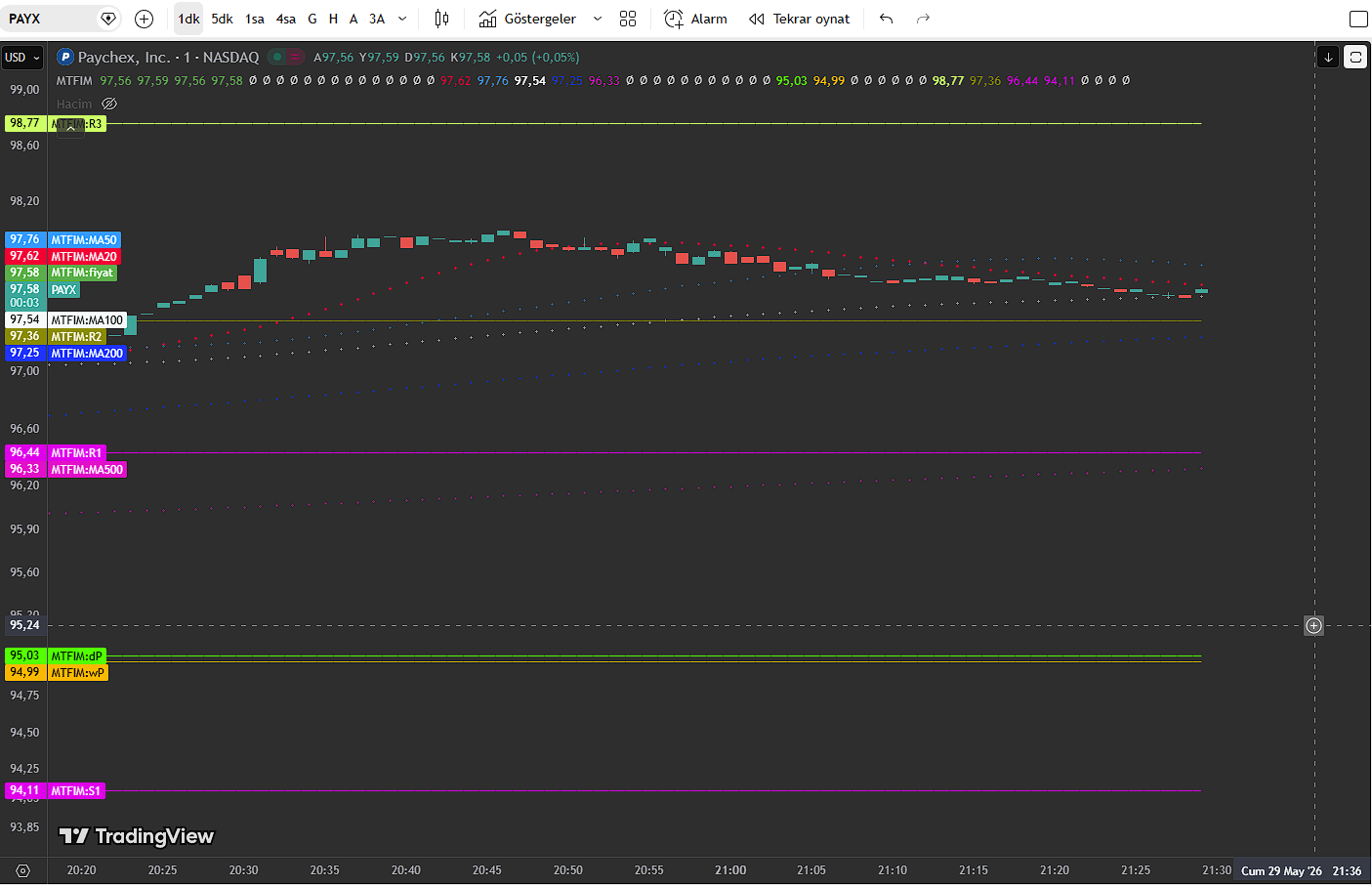Click the "MTFIM:MA500" label
The width and height of the screenshot is (1372, 887).
pos(87,470)
